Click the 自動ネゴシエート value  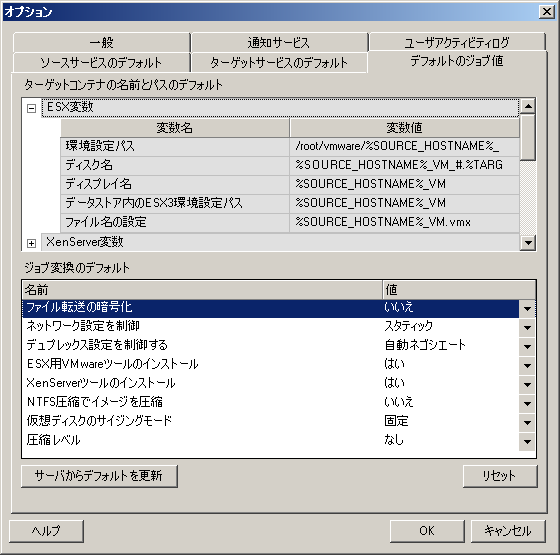pos(425,345)
